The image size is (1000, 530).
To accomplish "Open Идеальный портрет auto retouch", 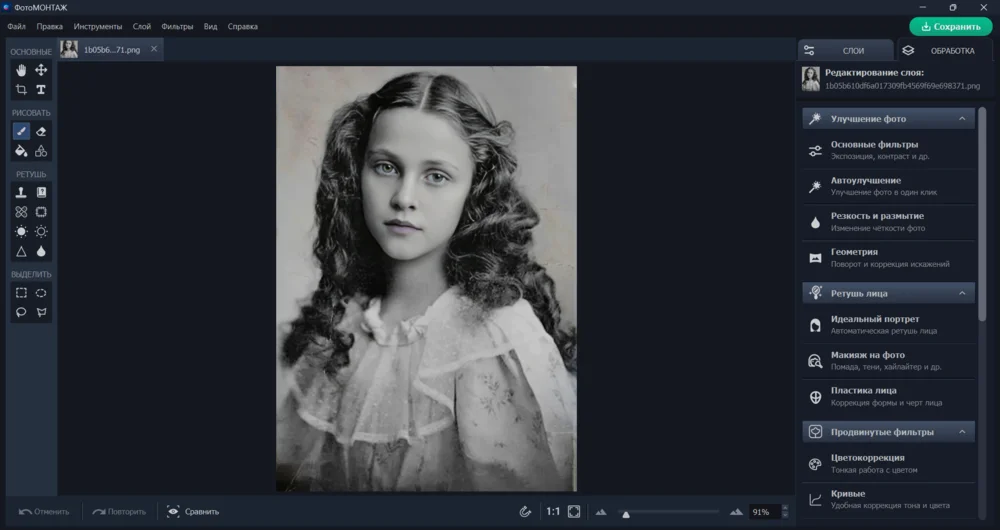I will [888, 325].
